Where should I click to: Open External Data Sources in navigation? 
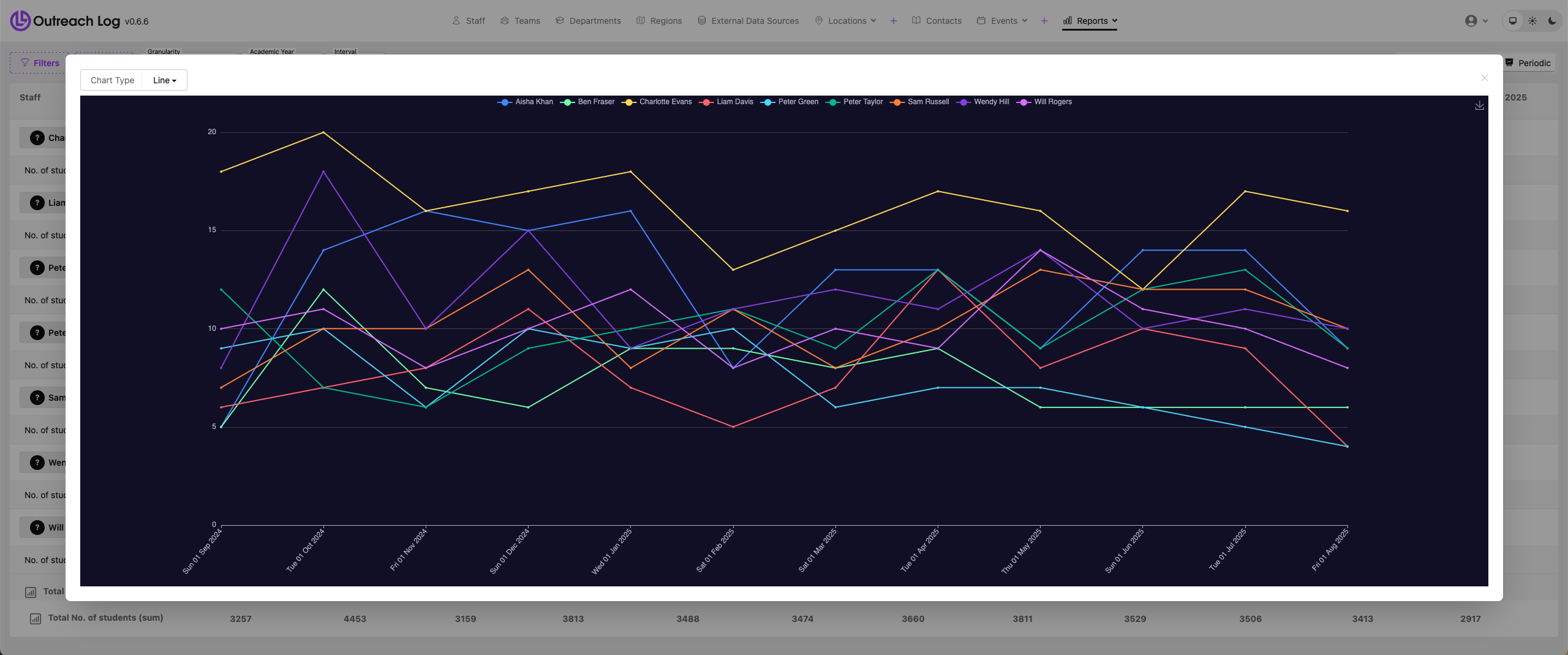tap(748, 21)
